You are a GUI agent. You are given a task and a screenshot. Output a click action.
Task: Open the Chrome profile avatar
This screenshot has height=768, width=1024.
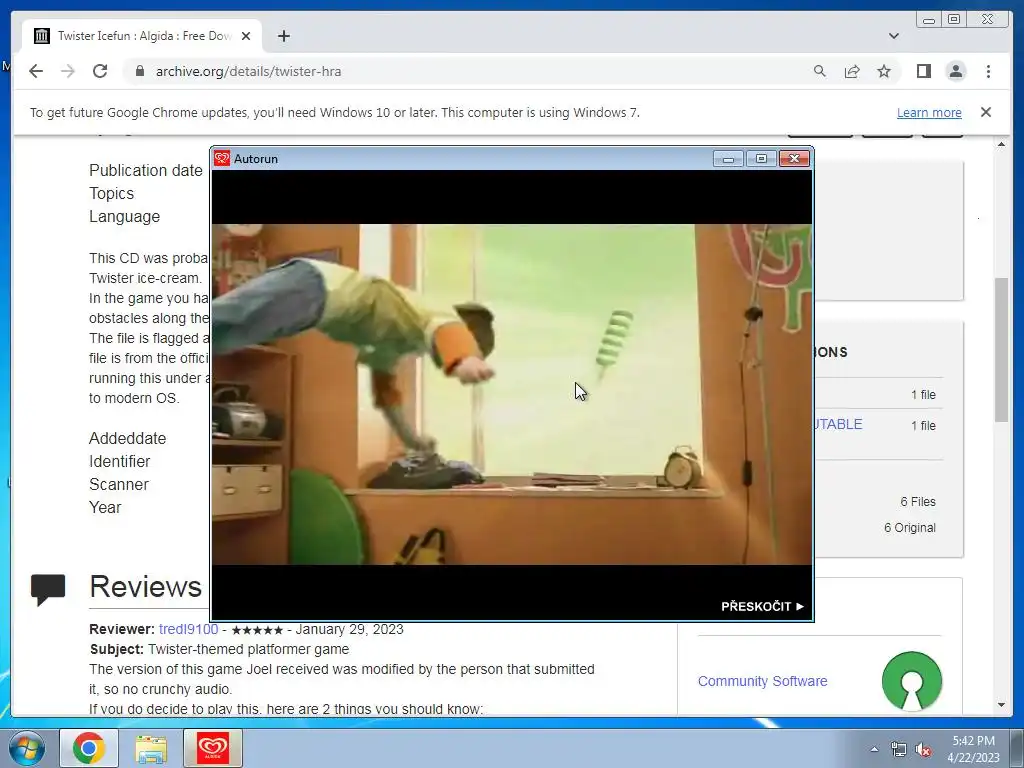coord(956,71)
